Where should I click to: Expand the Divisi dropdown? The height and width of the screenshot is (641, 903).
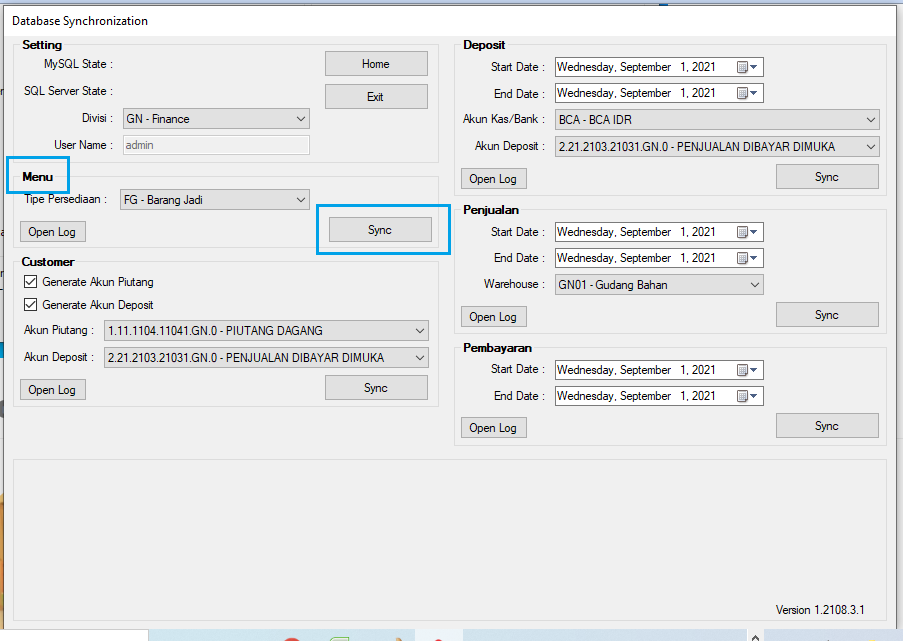301,119
